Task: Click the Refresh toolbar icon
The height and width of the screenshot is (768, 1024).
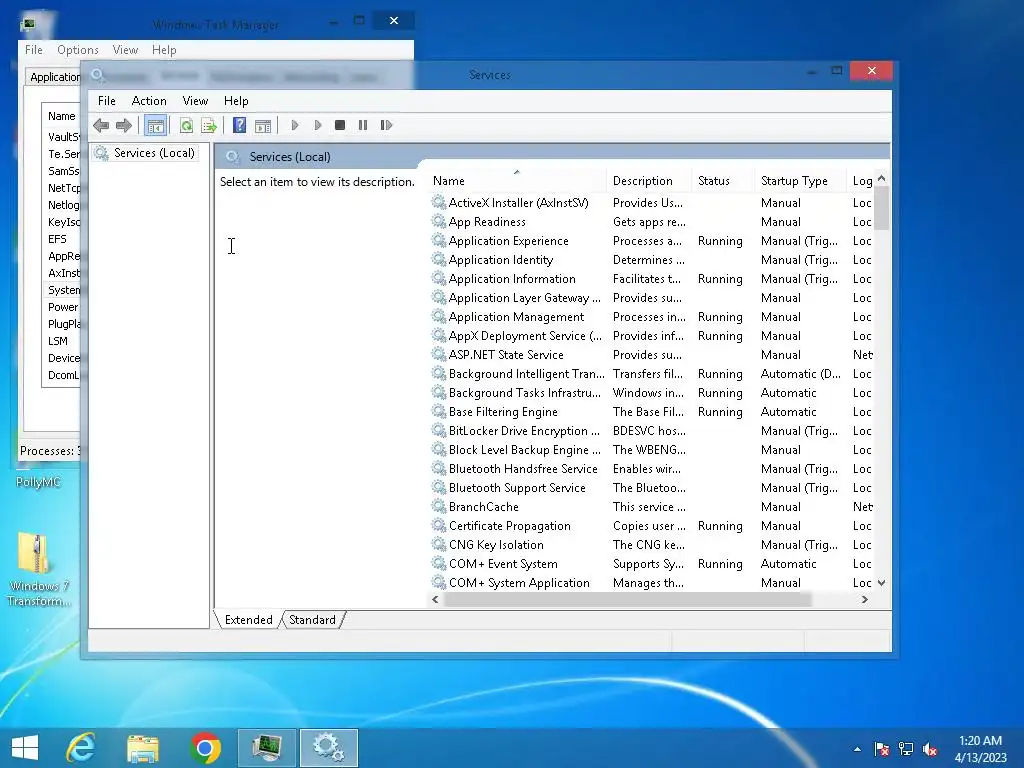Action: tap(186, 125)
